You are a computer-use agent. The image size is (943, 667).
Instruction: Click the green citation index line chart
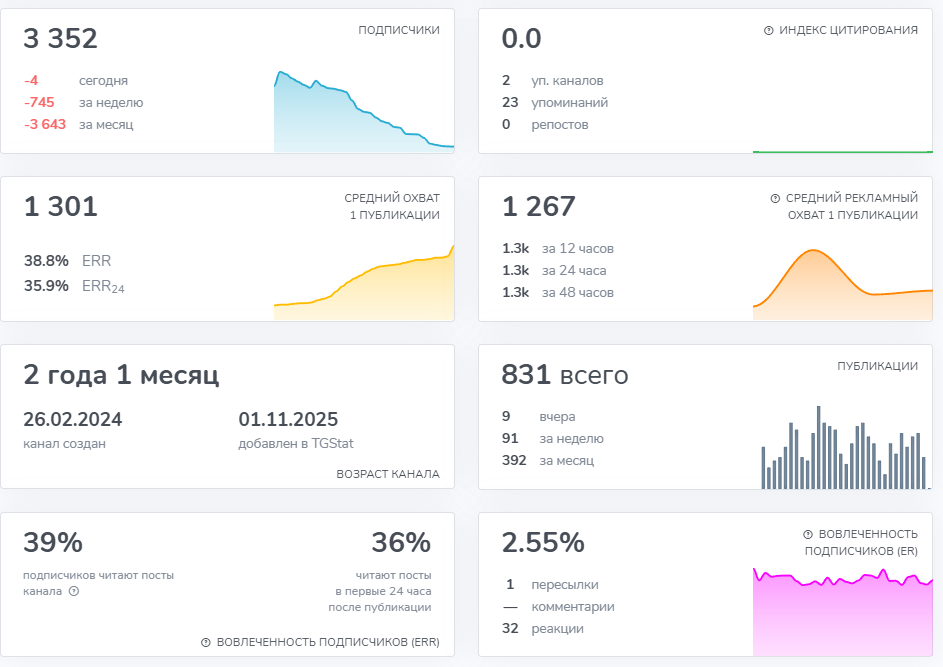click(x=842, y=151)
